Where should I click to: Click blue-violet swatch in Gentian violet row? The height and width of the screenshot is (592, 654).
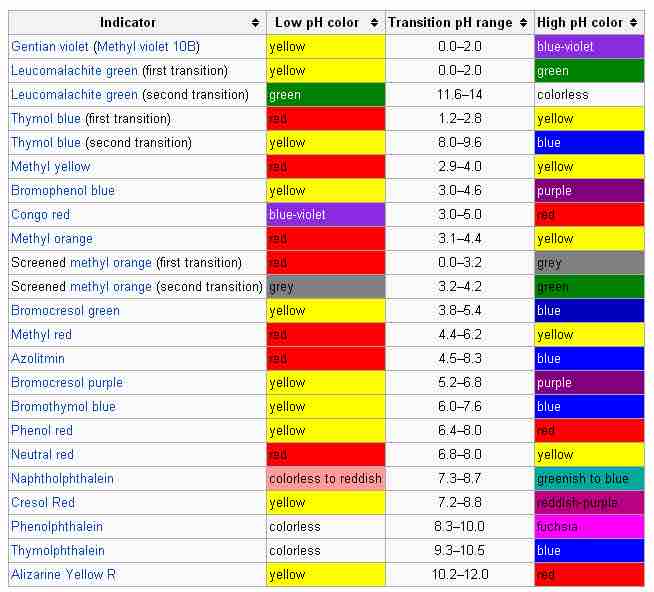tap(589, 47)
